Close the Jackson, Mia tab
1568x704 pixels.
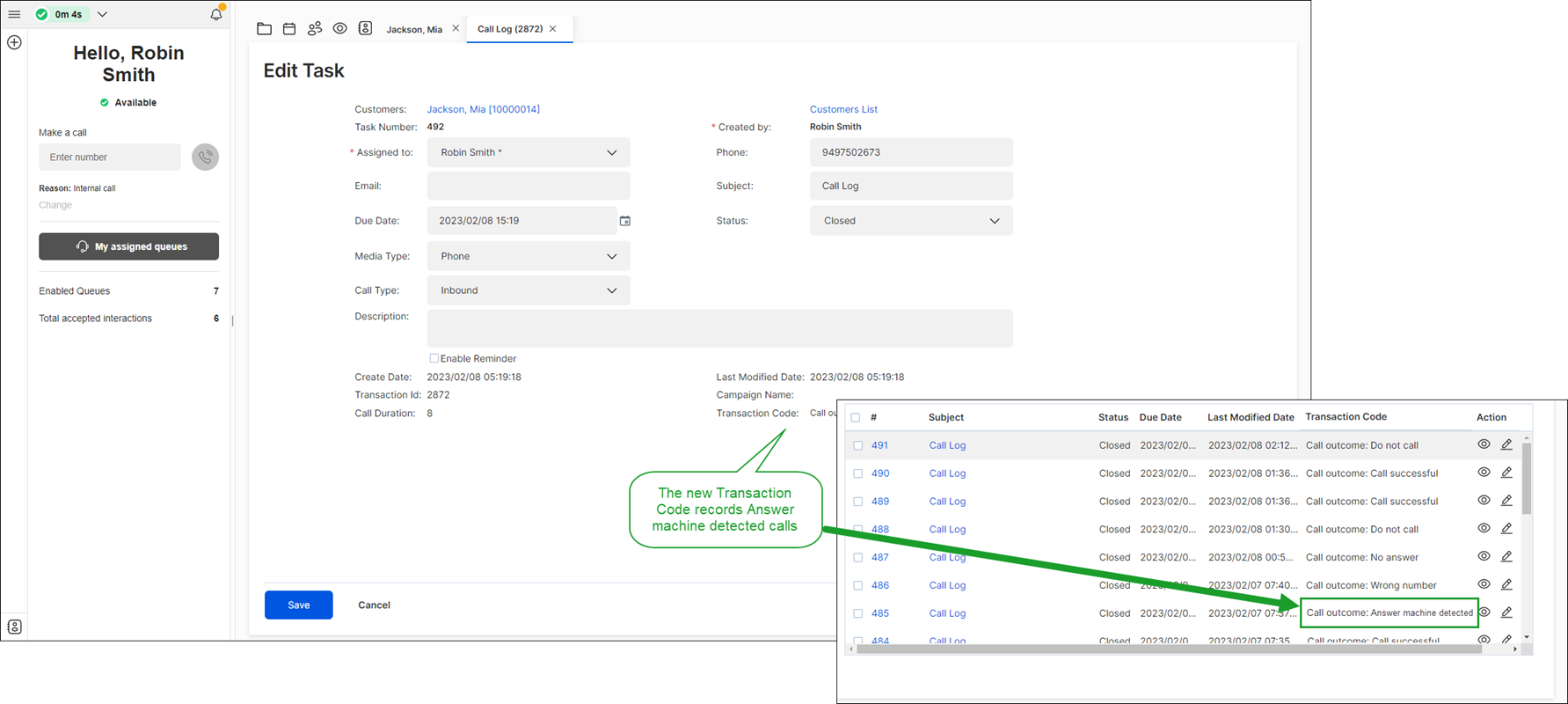(456, 29)
